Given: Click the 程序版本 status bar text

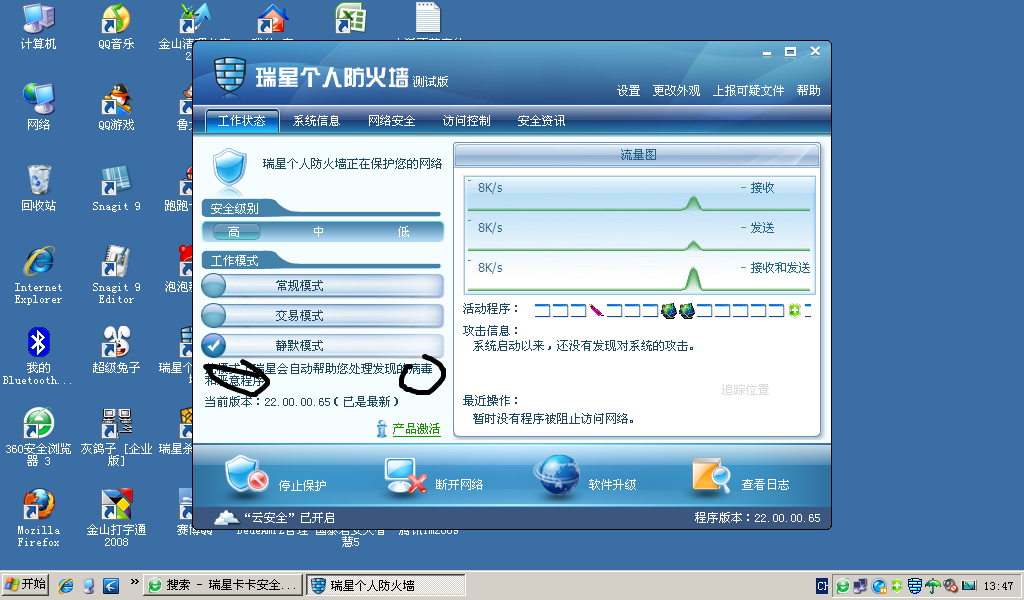Looking at the screenshot, I should (x=757, y=518).
